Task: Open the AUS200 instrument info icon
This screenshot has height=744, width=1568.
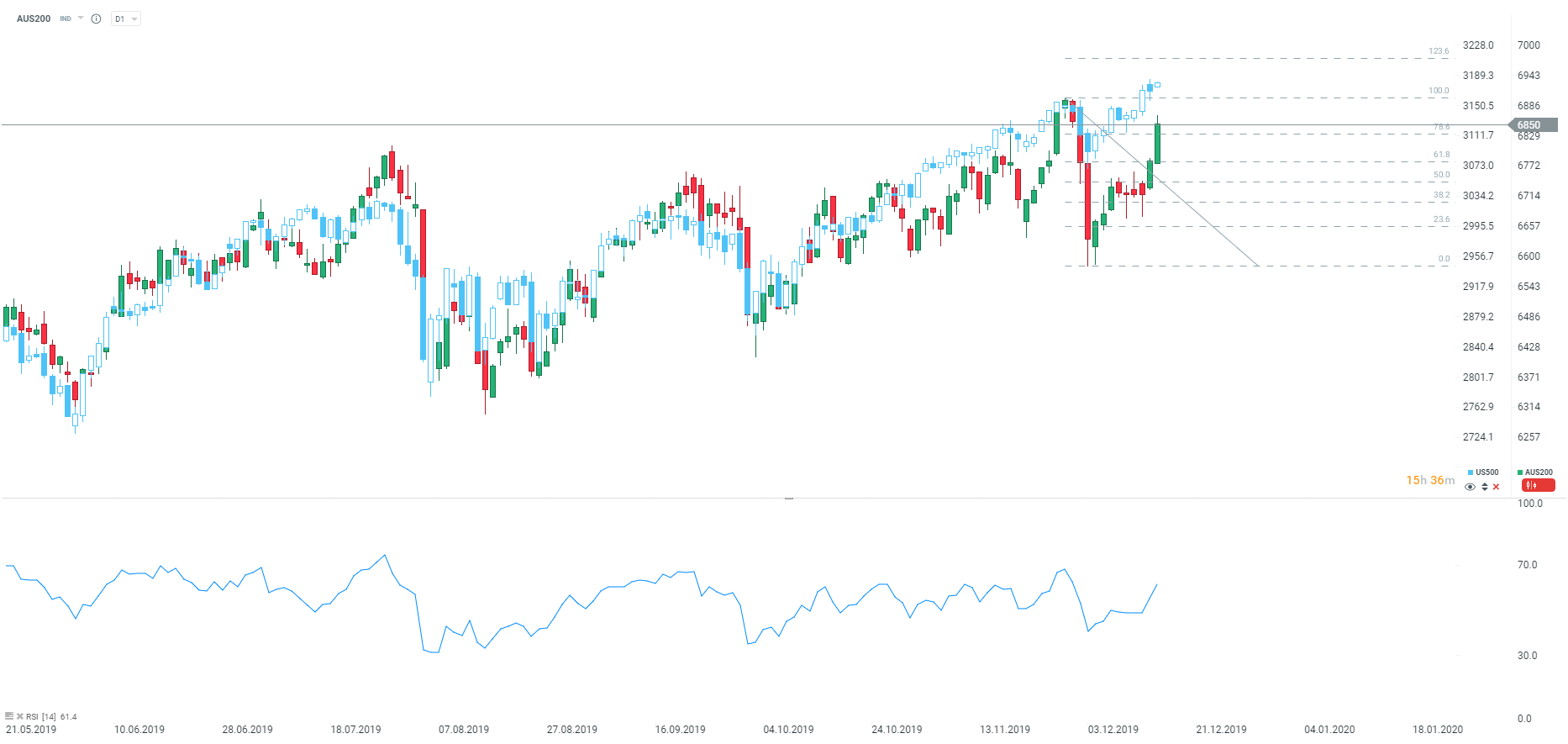Action: [96, 18]
